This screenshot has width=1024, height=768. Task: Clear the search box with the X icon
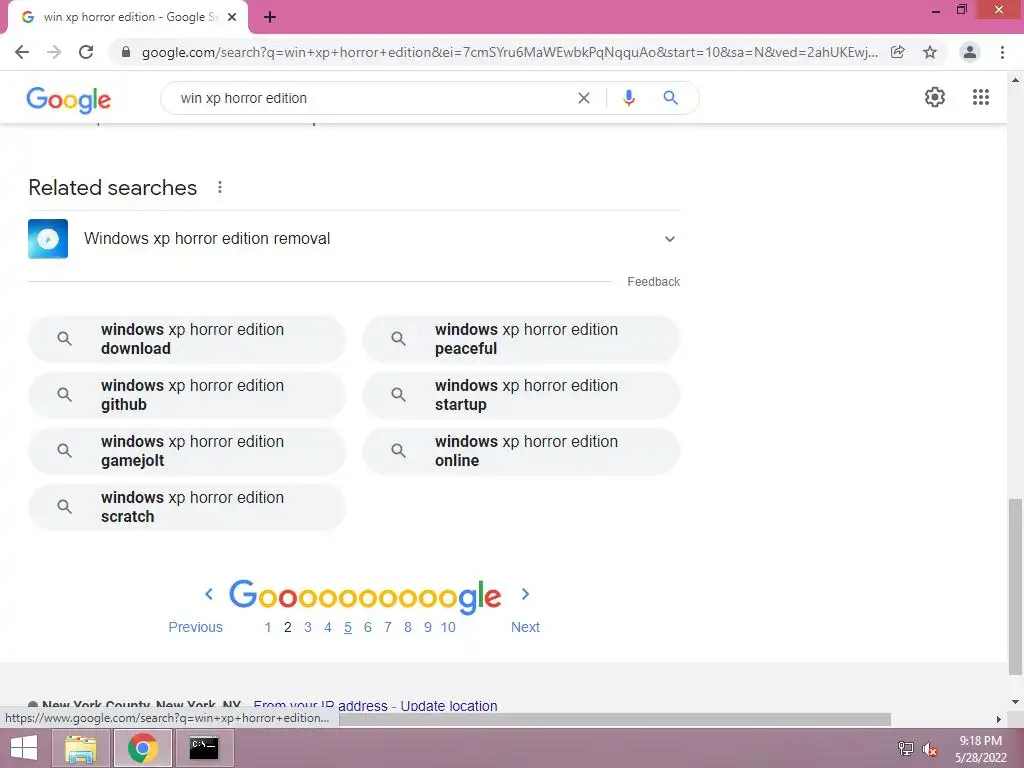[x=584, y=98]
